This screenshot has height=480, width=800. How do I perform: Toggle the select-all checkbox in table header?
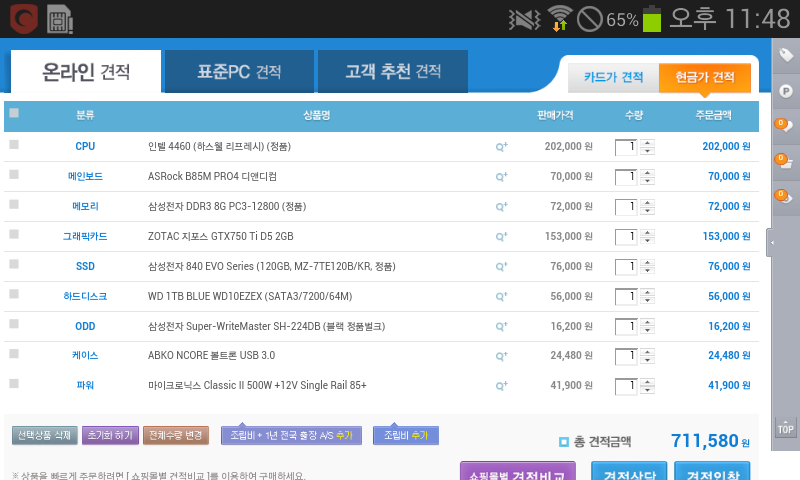tap(14, 113)
